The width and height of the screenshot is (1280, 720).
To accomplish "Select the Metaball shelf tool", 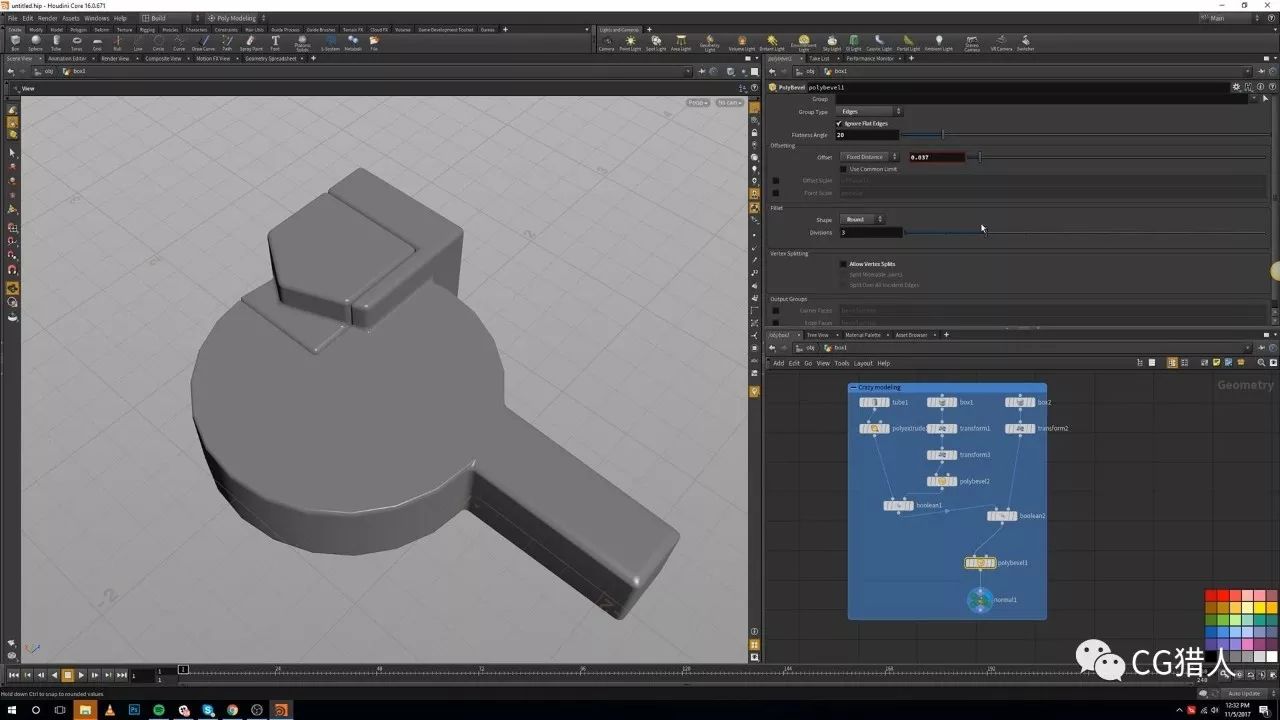I will [x=353, y=42].
